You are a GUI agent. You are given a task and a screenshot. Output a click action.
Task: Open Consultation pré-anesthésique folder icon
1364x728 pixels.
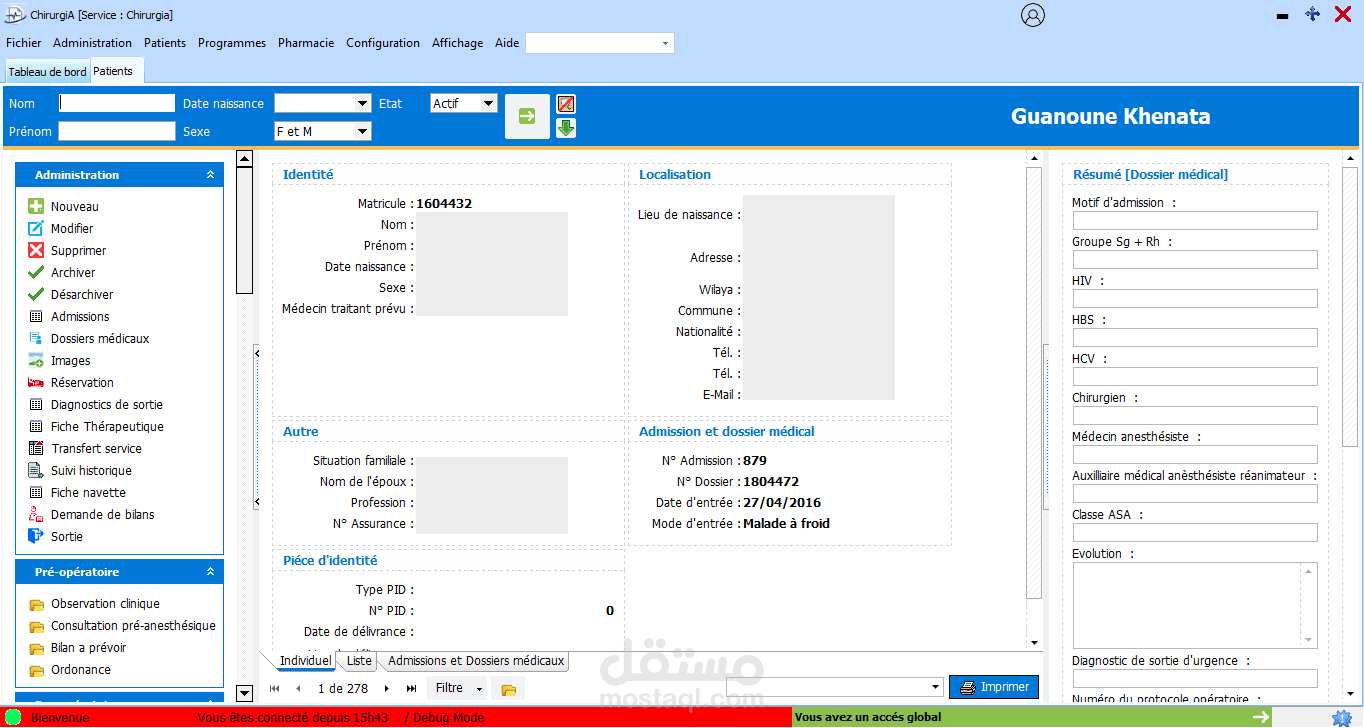coord(36,626)
